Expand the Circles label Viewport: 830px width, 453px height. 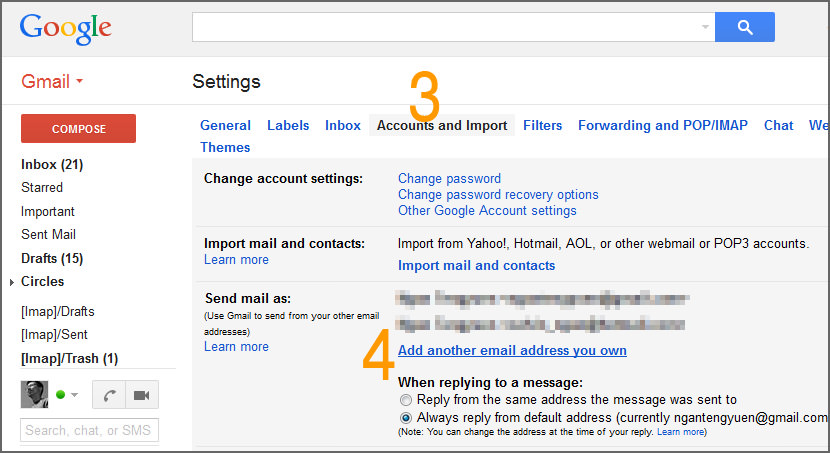pyautogui.click(x=12, y=282)
